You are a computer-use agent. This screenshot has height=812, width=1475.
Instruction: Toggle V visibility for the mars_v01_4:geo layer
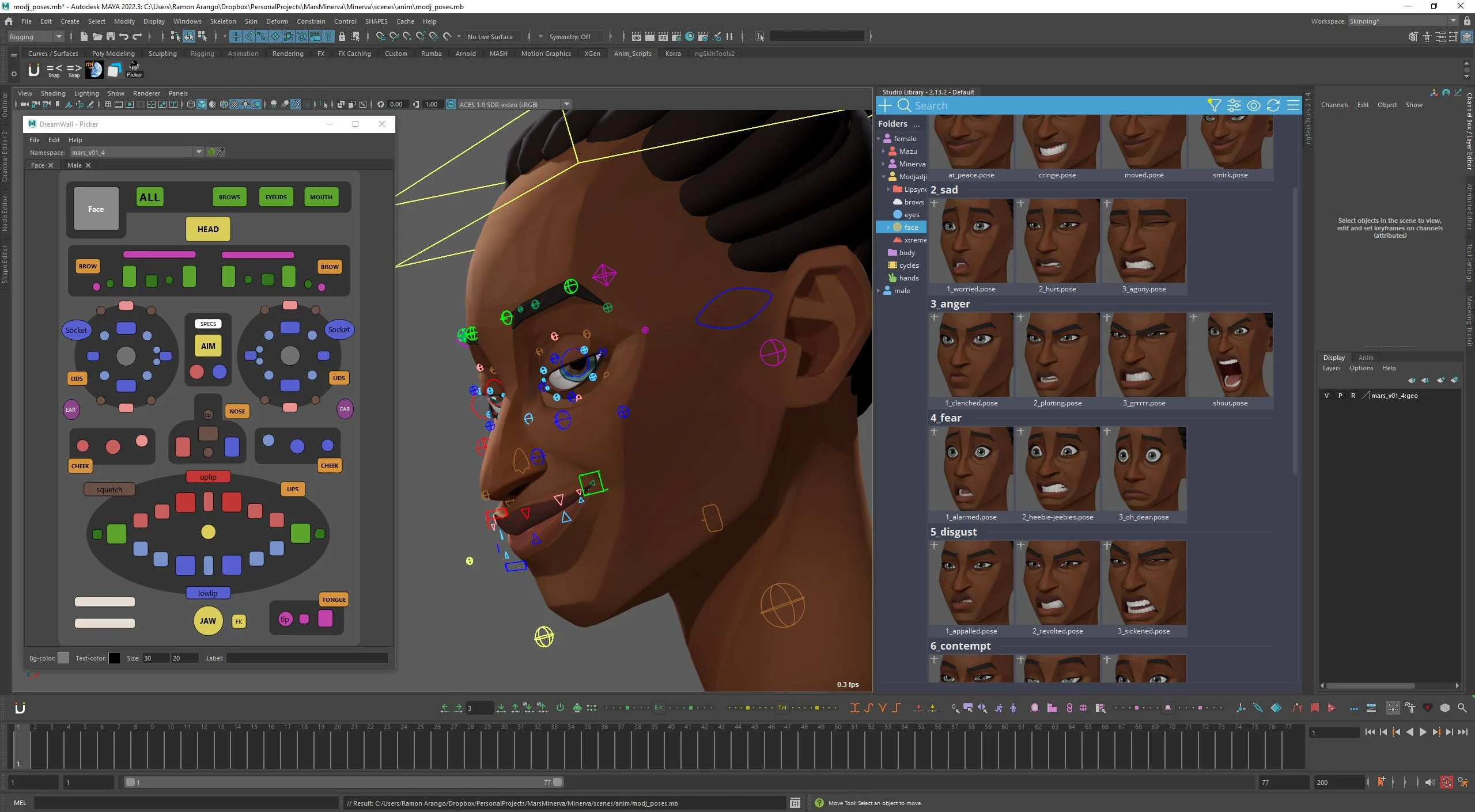click(x=1327, y=396)
